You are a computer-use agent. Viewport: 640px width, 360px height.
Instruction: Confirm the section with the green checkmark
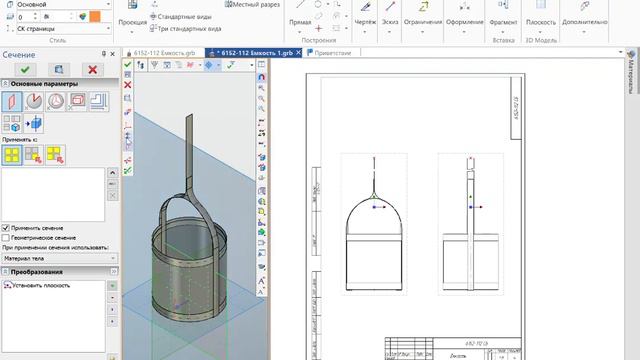[25, 70]
